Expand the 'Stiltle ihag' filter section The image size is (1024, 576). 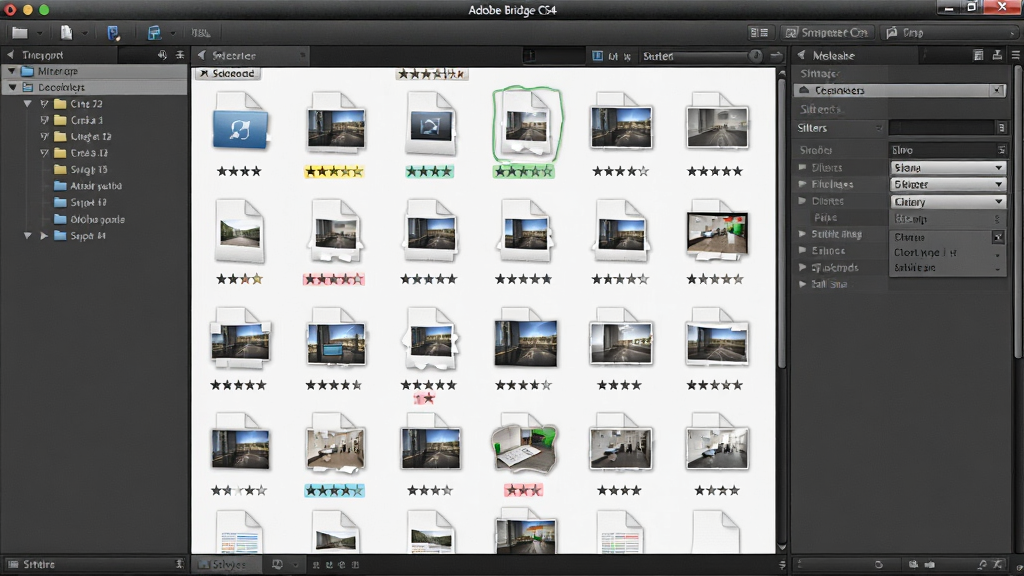coord(803,234)
